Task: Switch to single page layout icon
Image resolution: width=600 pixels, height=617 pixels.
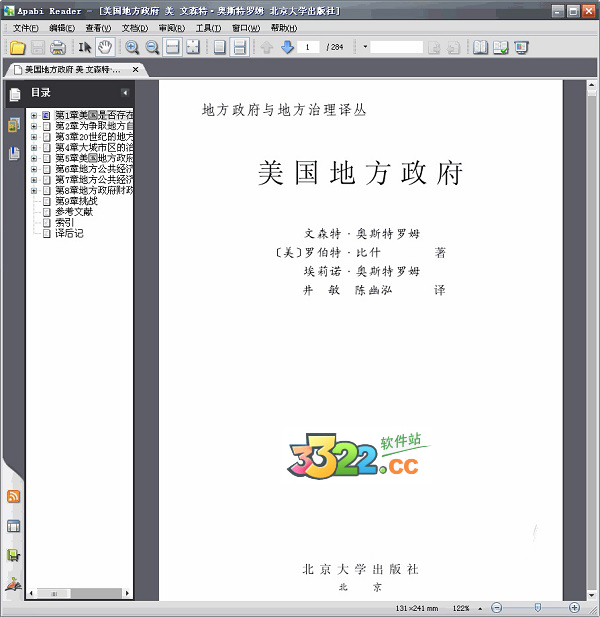Action: (220, 47)
